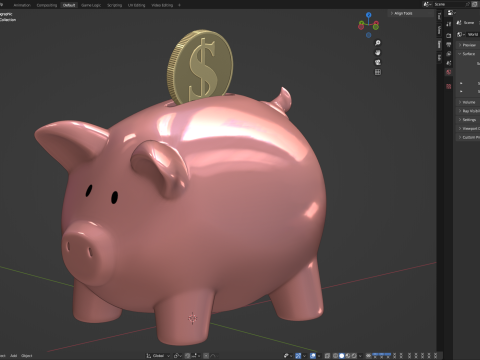The image size is (480, 360).
Task: Select wireframe viewport shading mode
Action: click(335, 356)
